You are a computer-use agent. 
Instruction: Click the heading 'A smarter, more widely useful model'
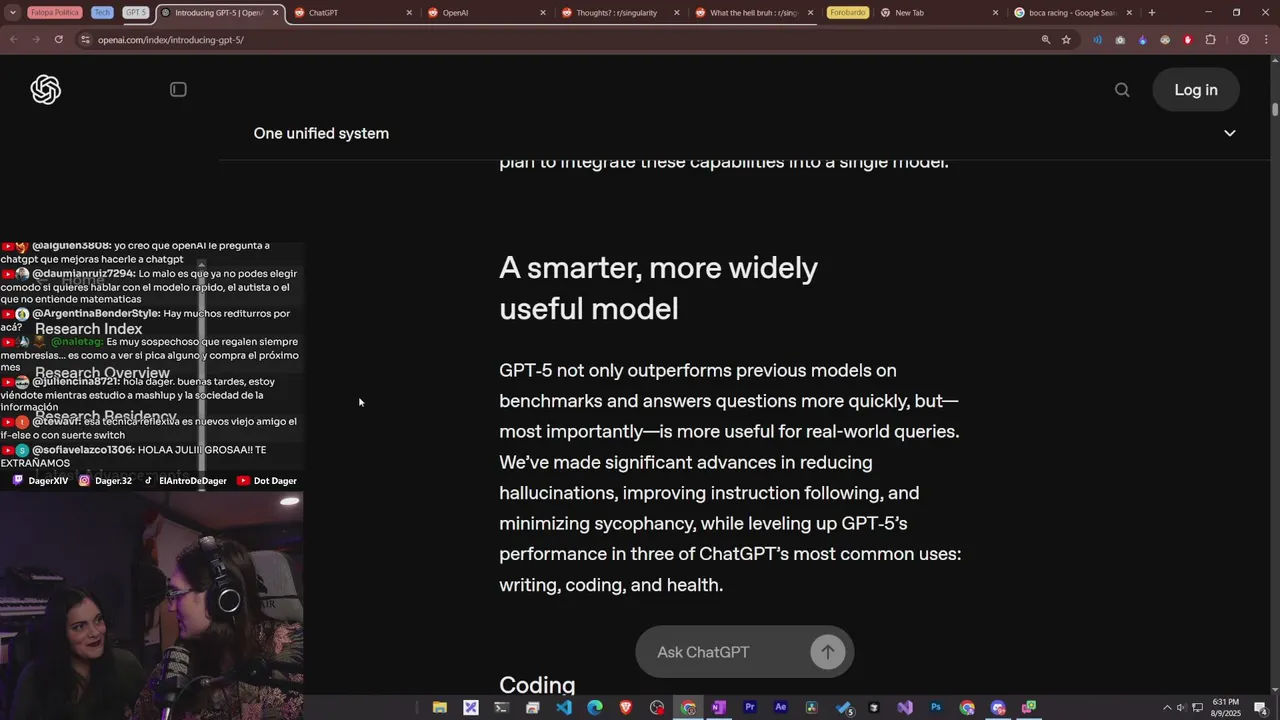[x=658, y=288]
